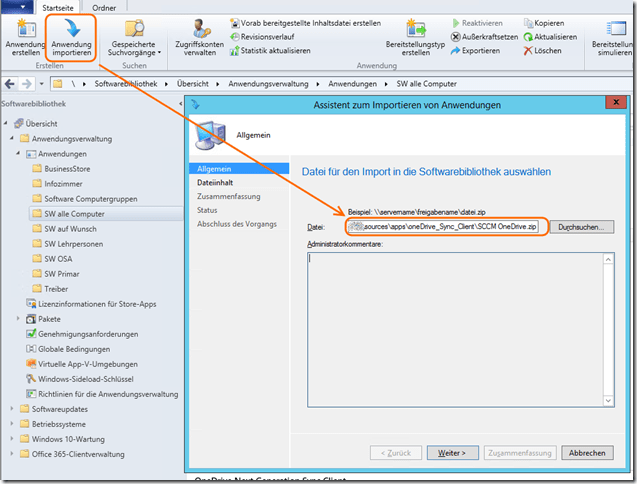Click the Durchsuchen button
Image resolution: width=637 pixels, height=484 pixels.
[x=580, y=227]
